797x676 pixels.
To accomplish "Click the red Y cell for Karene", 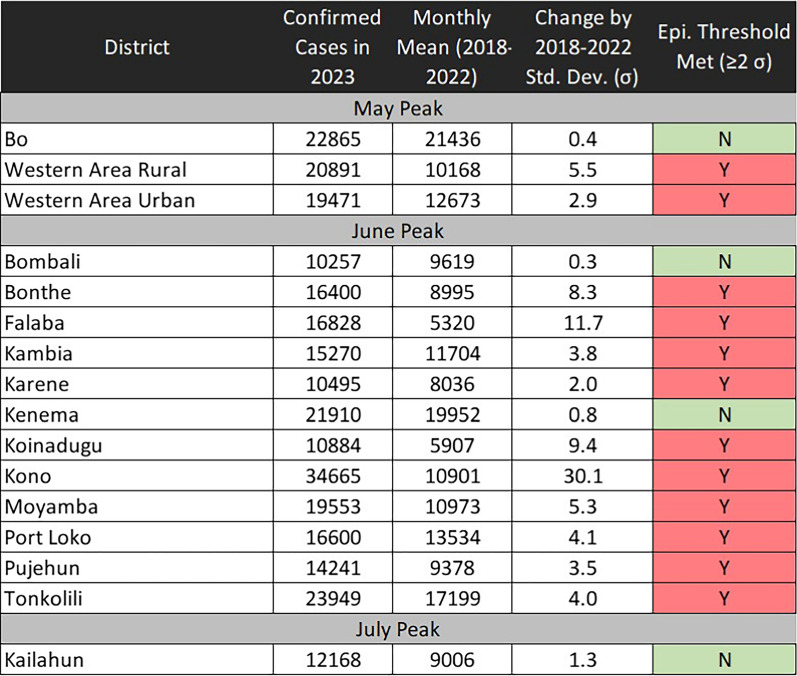I will (724, 384).
